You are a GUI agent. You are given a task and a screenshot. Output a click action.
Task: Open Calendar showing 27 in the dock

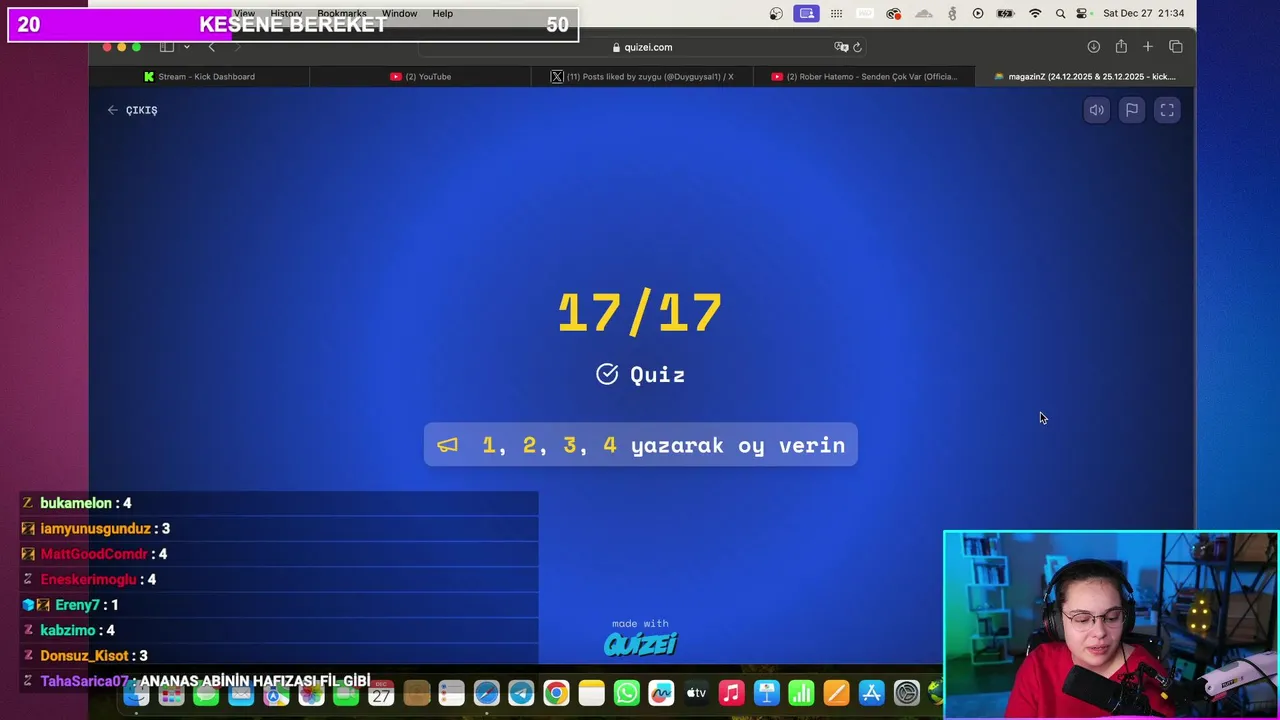click(x=381, y=693)
